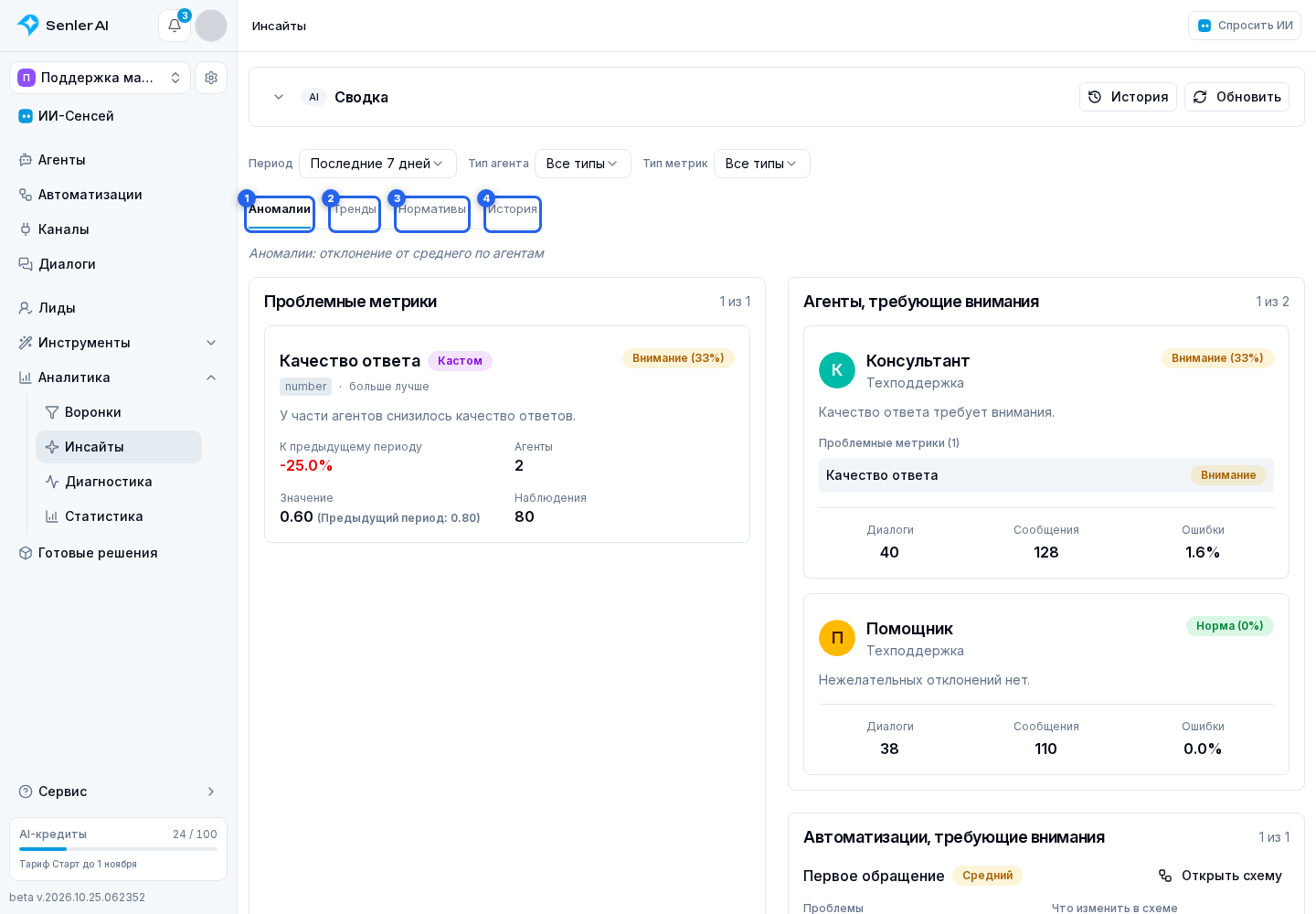Open the Поддержка workspace selector
The width and height of the screenshot is (1316, 914).
pos(101,78)
